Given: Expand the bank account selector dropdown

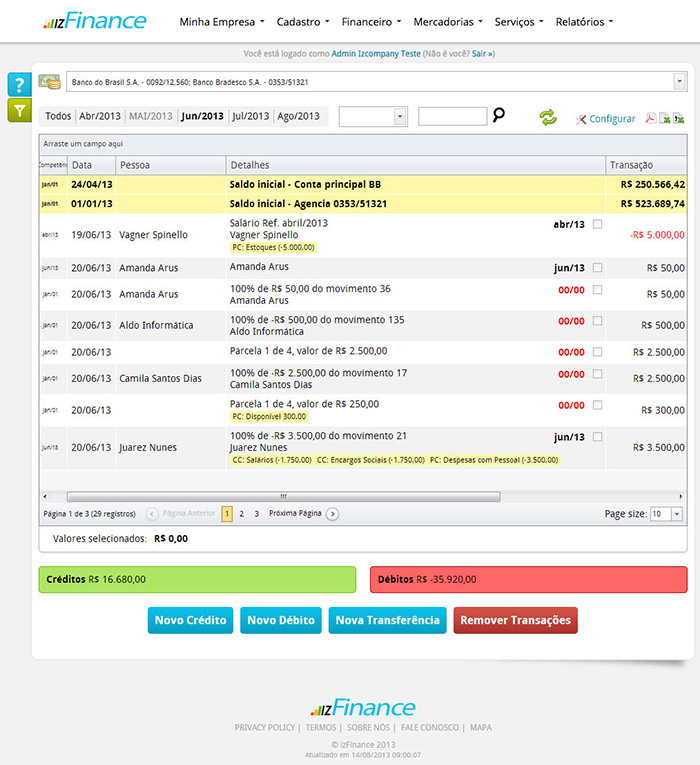Looking at the screenshot, I should (x=680, y=82).
